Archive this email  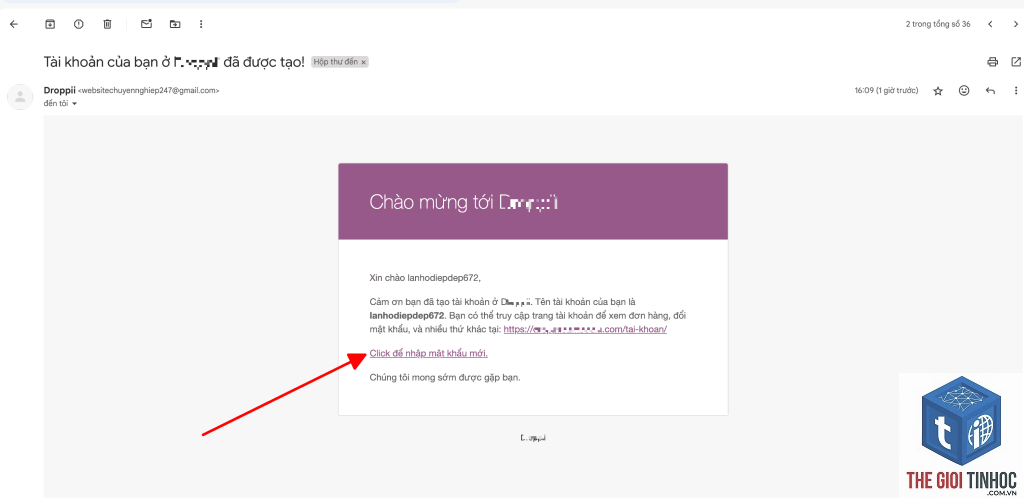(50, 24)
